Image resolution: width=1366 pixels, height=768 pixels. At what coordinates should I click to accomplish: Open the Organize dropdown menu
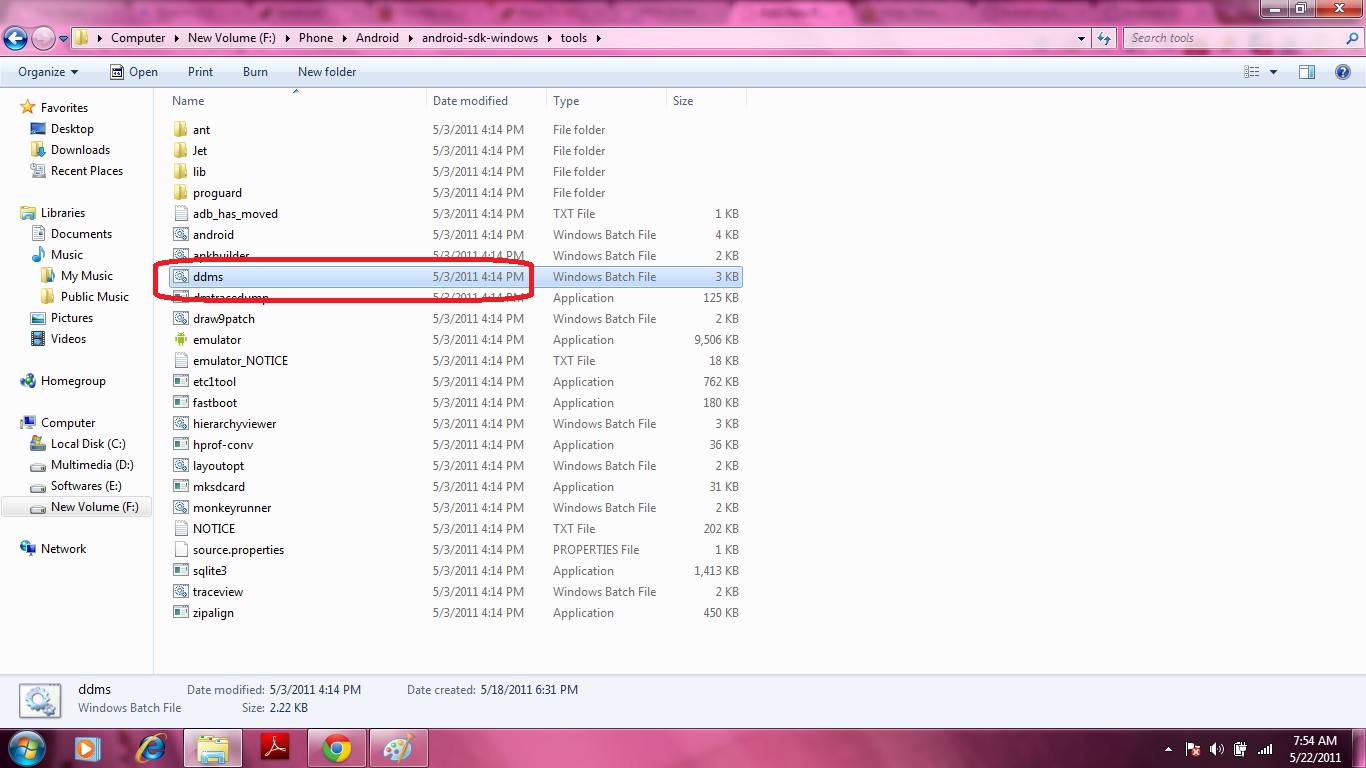[x=47, y=72]
